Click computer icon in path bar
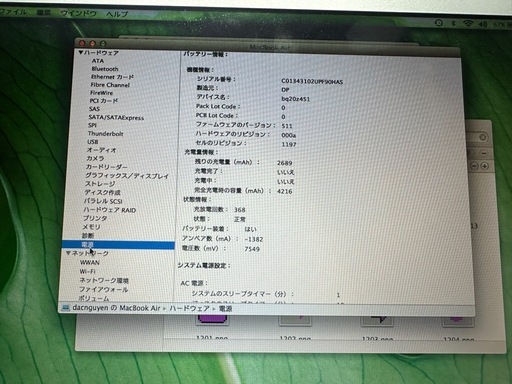The height and width of the screenshot is (384, 512). pyautogui.click(x=66, y=307)
